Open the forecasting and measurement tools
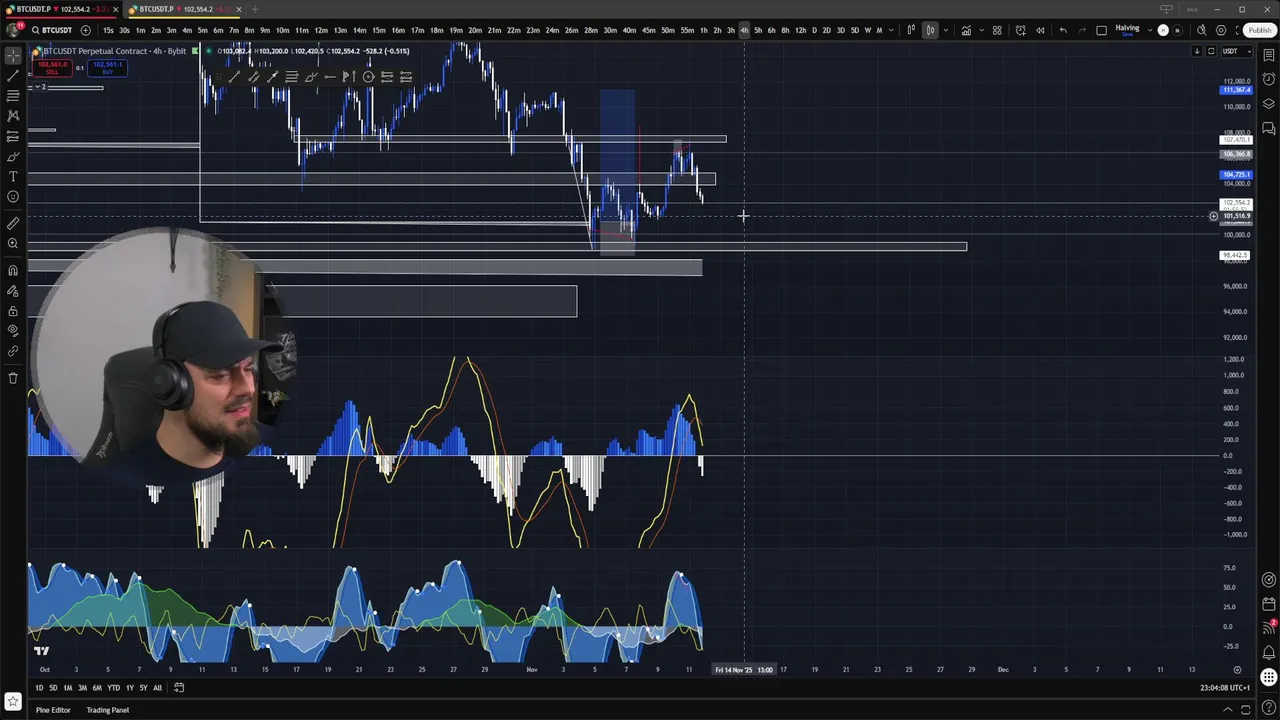The height and width of the screenshot is (720, 1280). (x=13, y=136)
